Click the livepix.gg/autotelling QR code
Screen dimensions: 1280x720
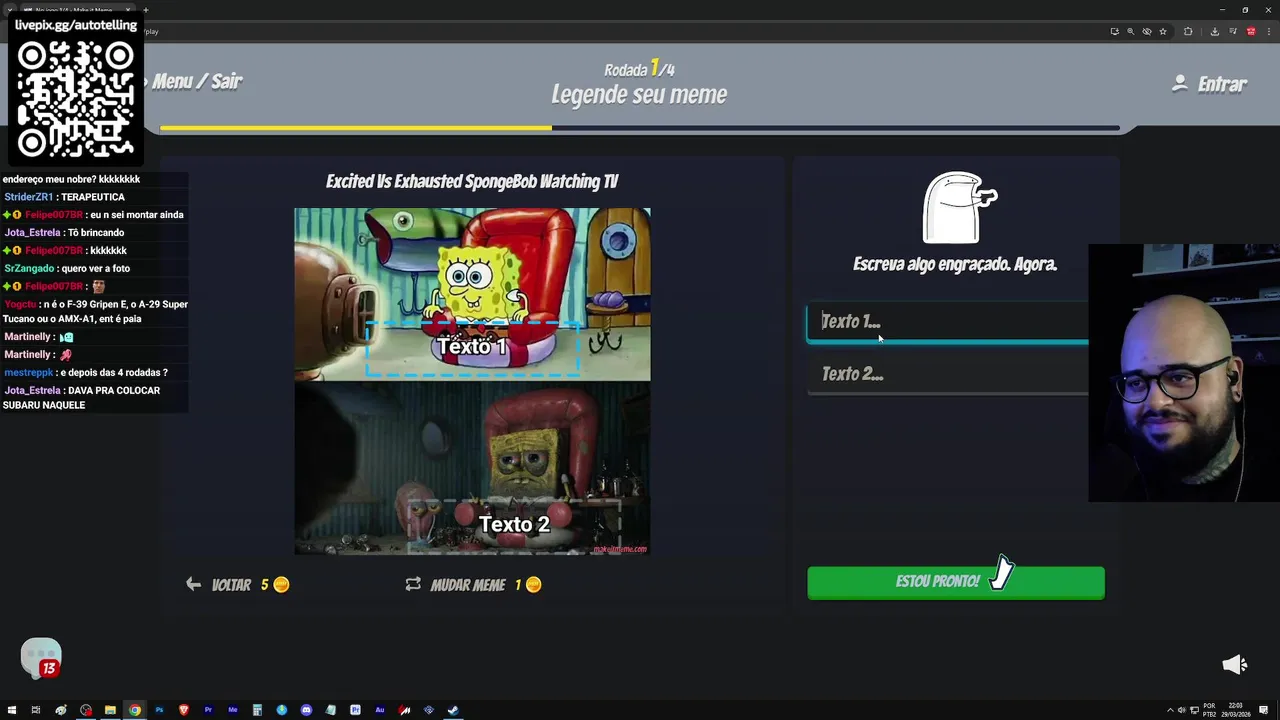(x=76, y=100)
